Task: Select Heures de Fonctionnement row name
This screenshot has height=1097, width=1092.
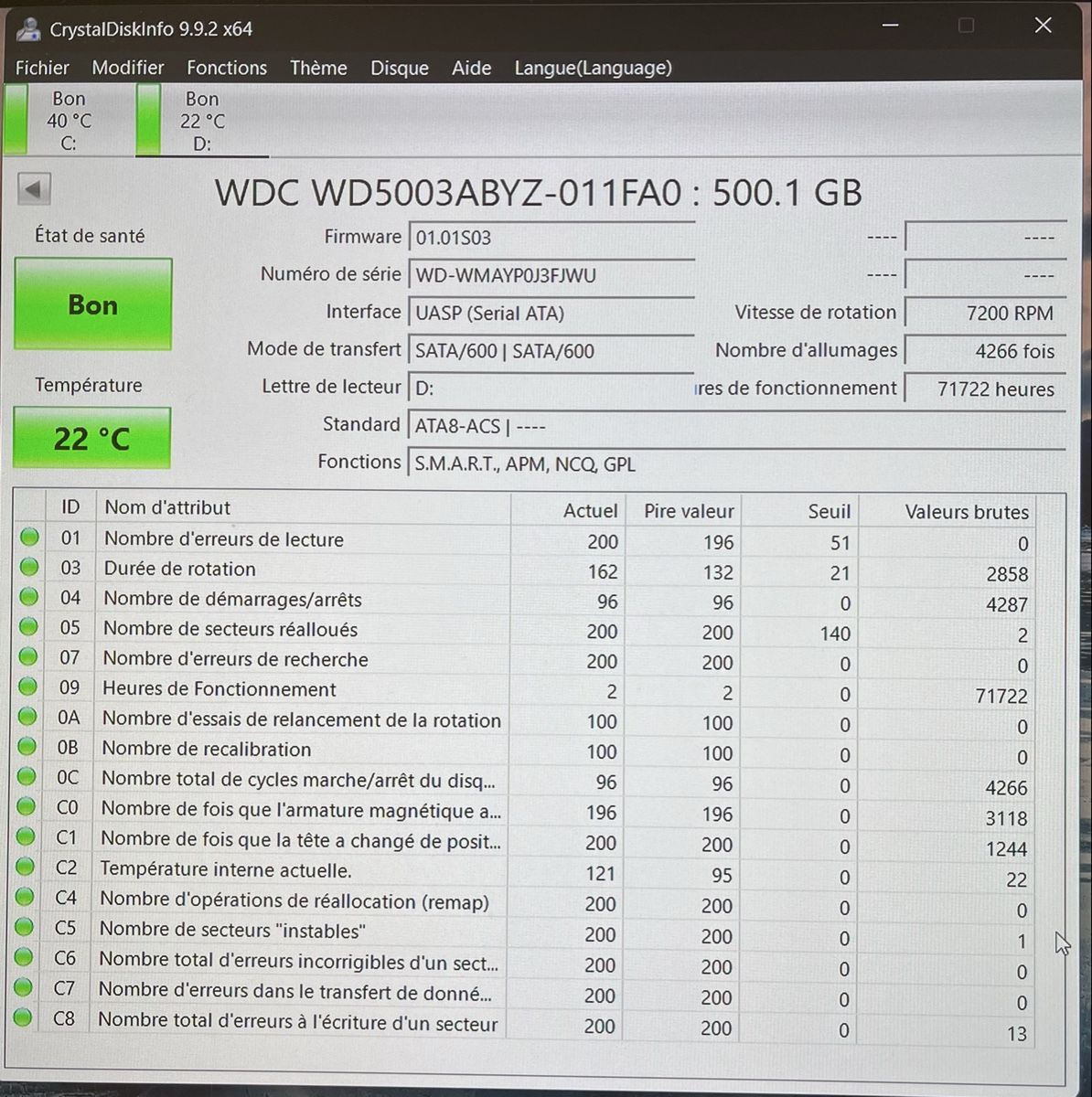Action: click(x=219, y=689)
